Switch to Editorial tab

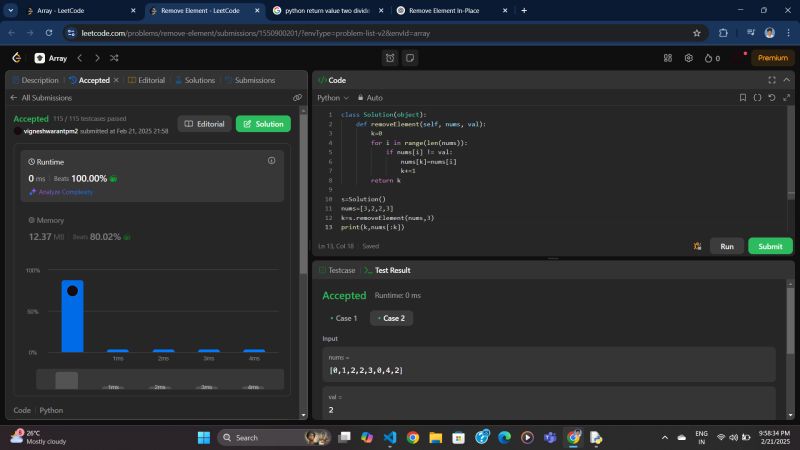pos(146,80)
